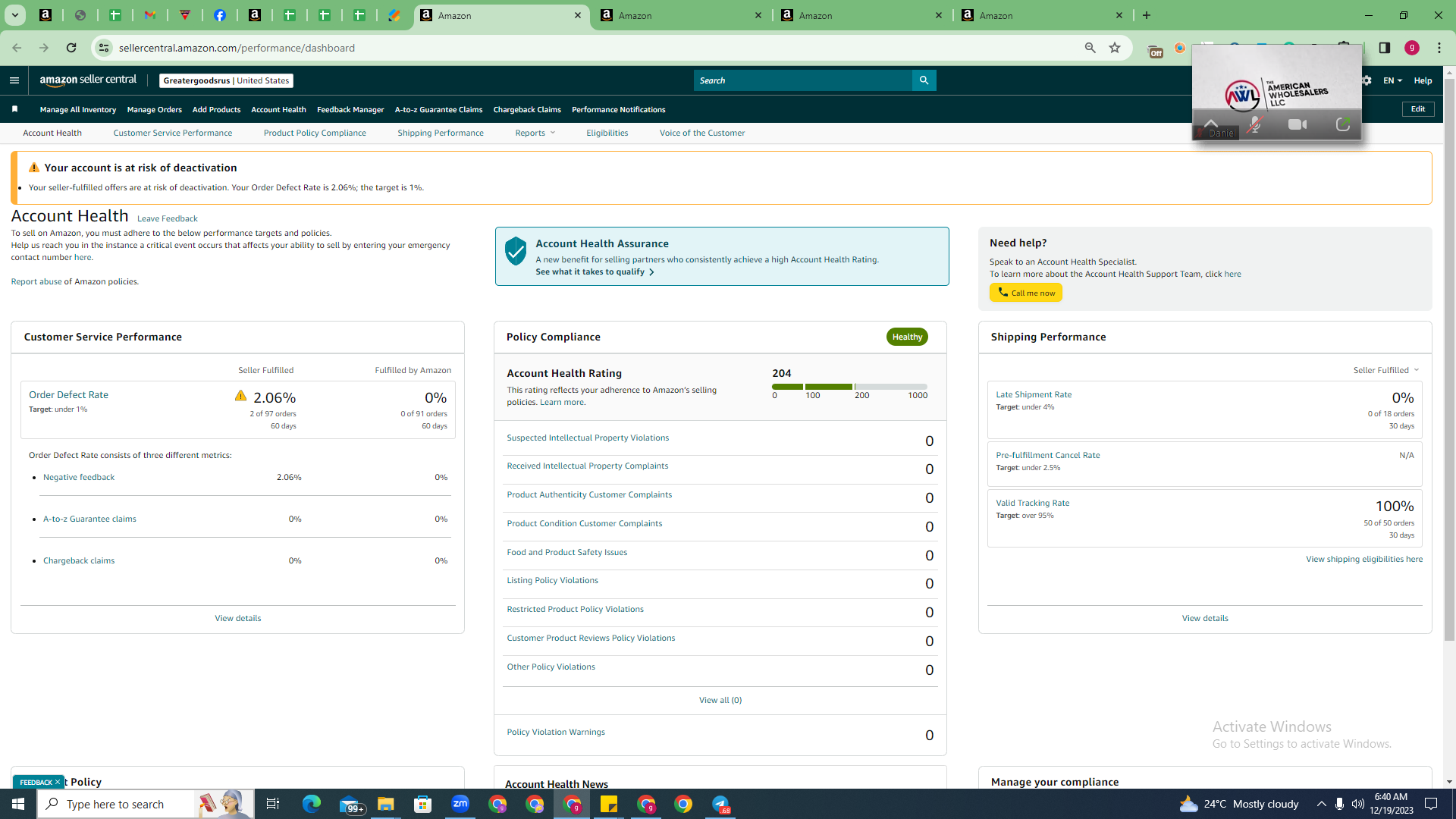
Task: Open Manage All Inventory menu item
Action: tap(78, 109)
